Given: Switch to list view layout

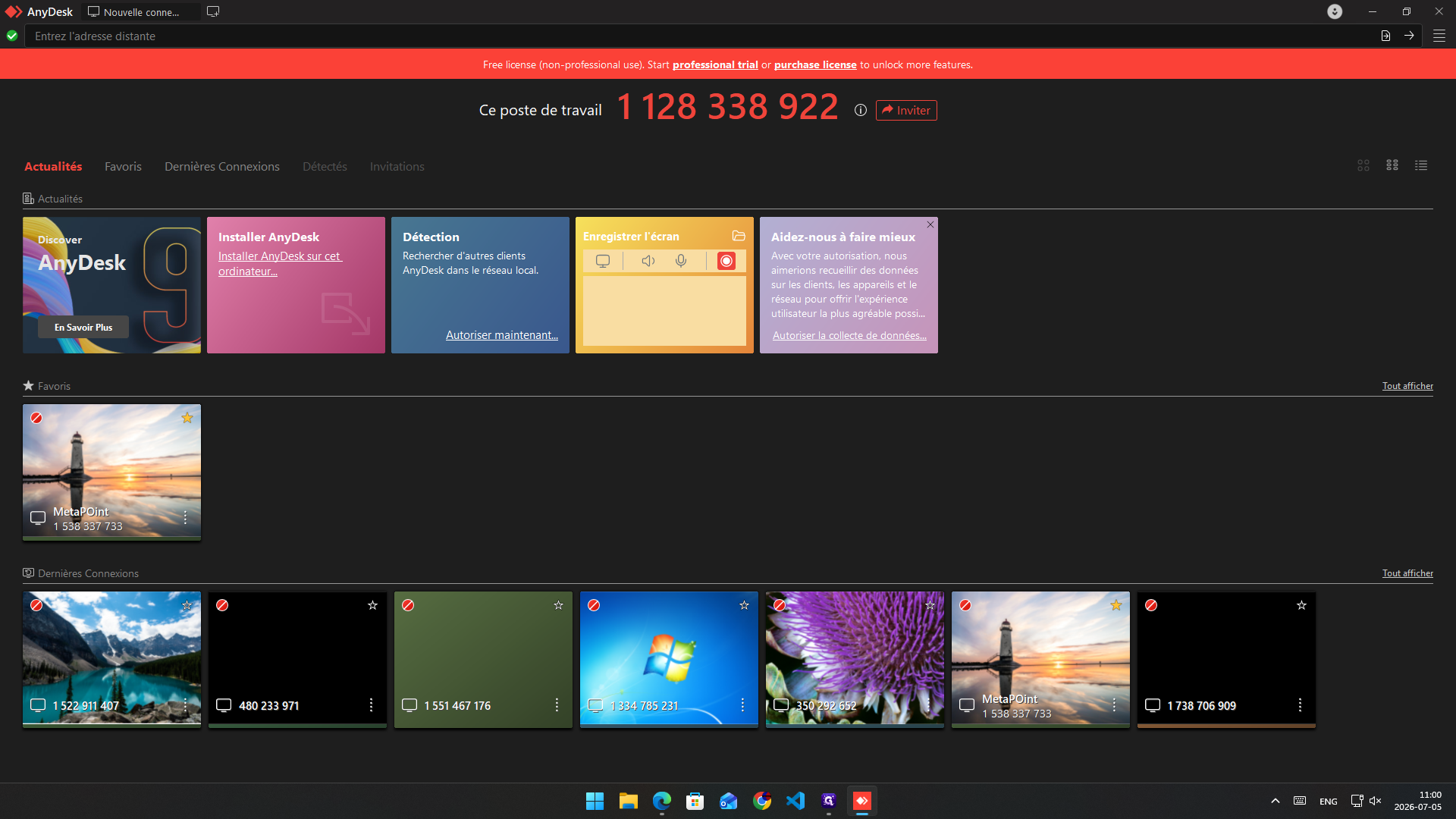Looking at the screenshot, I should 1421,165.
